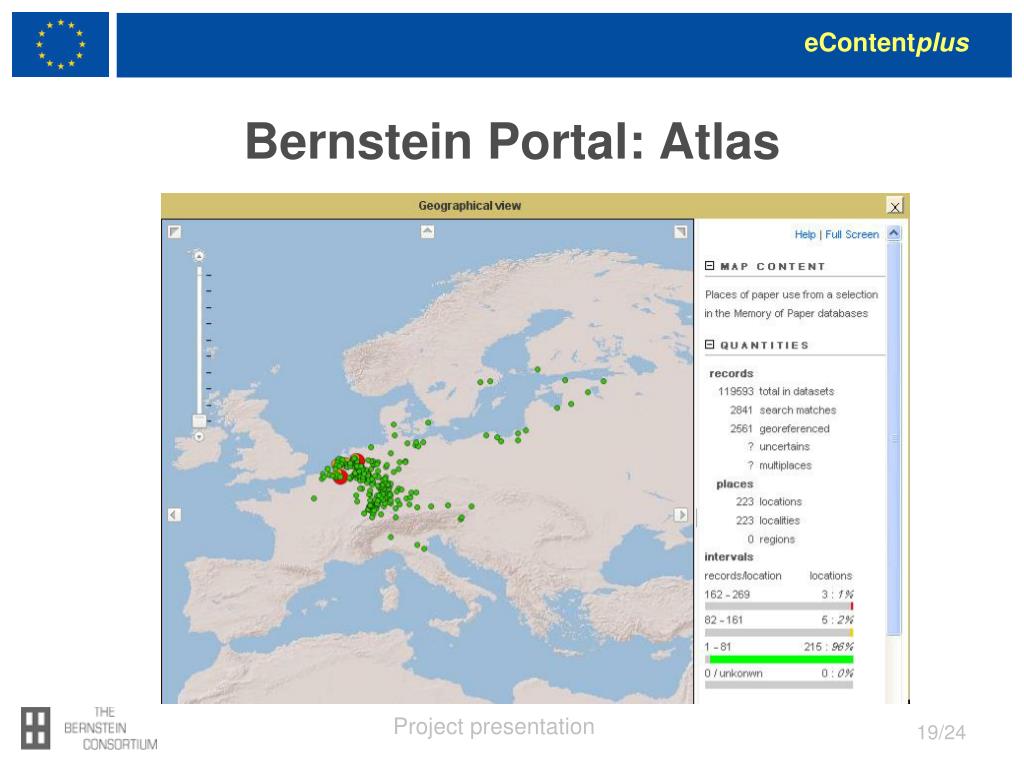Select the '119593 total in datasets' row
1024x768 pixels.
coord(776,391)
